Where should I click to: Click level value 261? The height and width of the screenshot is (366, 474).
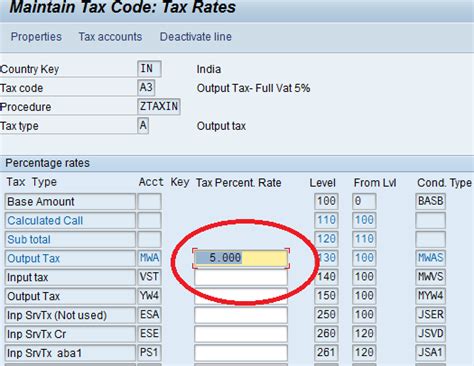point(326,353)
